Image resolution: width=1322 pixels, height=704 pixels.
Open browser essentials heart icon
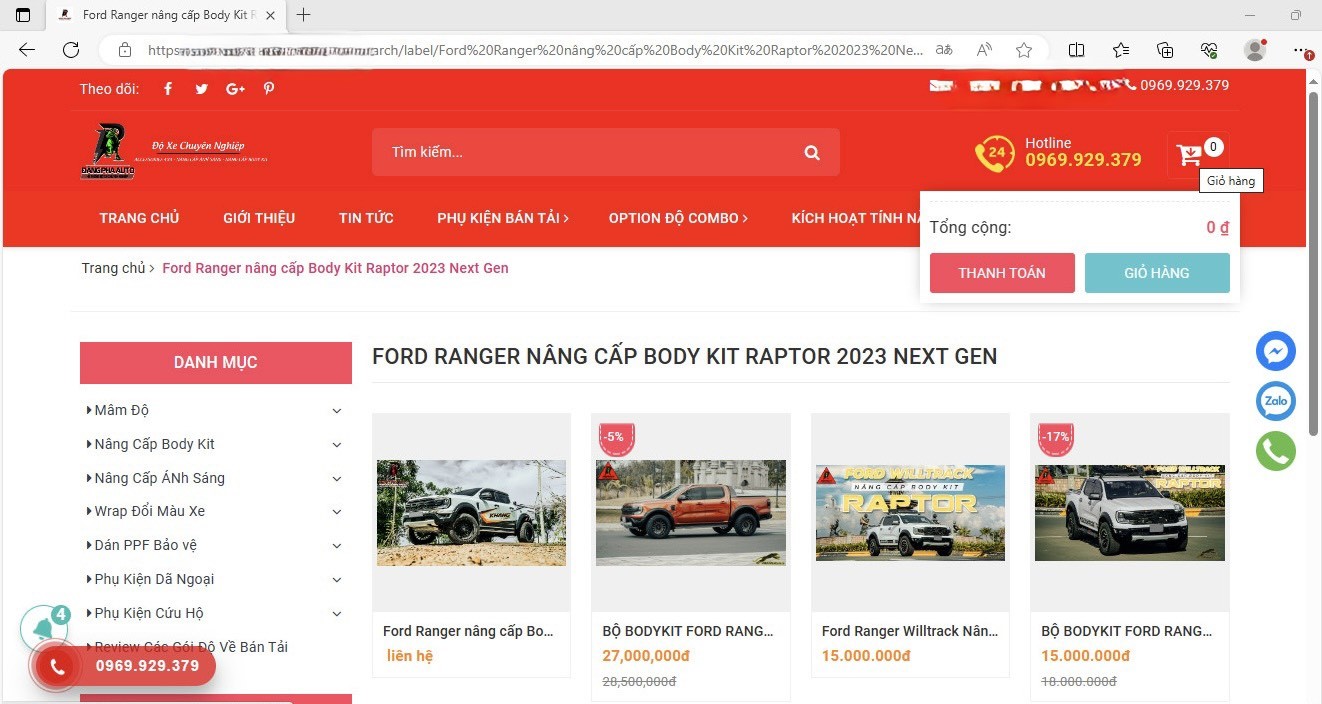pos(1209,50)
